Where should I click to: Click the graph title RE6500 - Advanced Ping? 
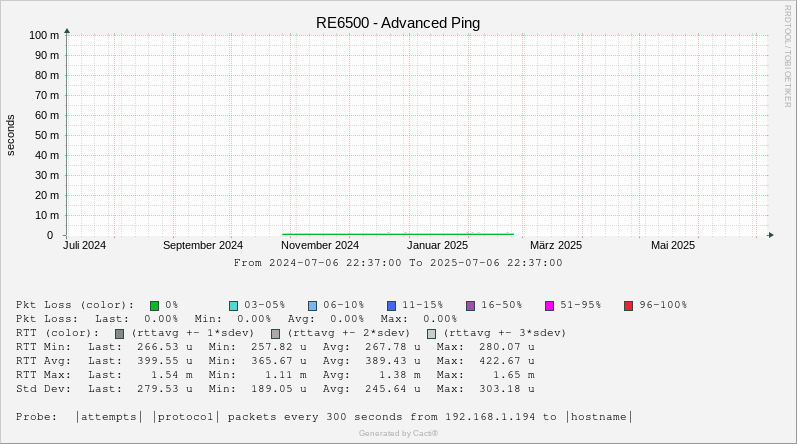[398, 23]
